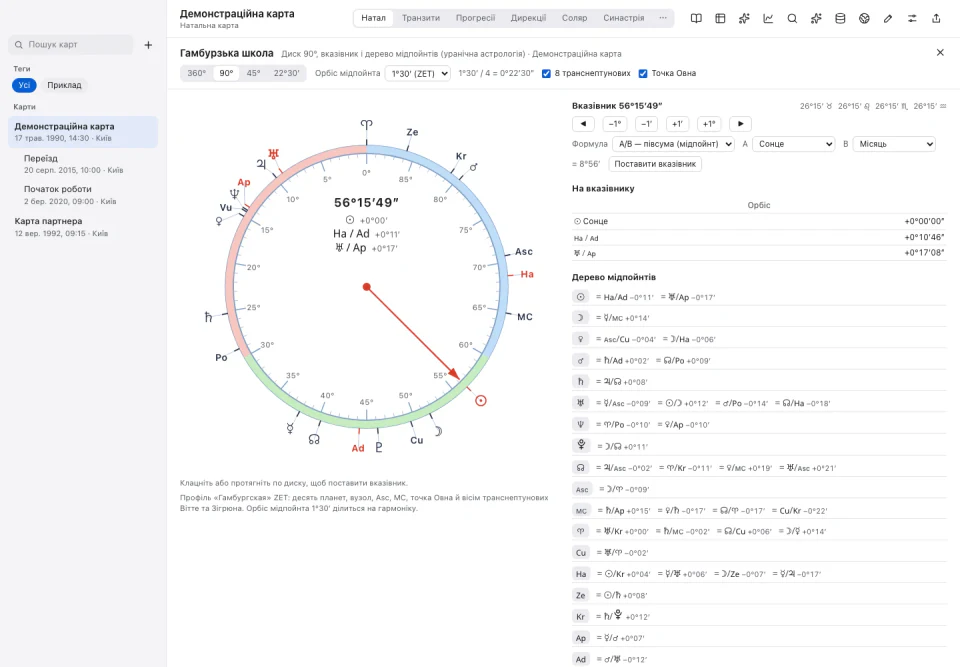This screenshot has height=667, width=960.
Task: Open the book reference icon in toolbar
Action: (696, 18)
